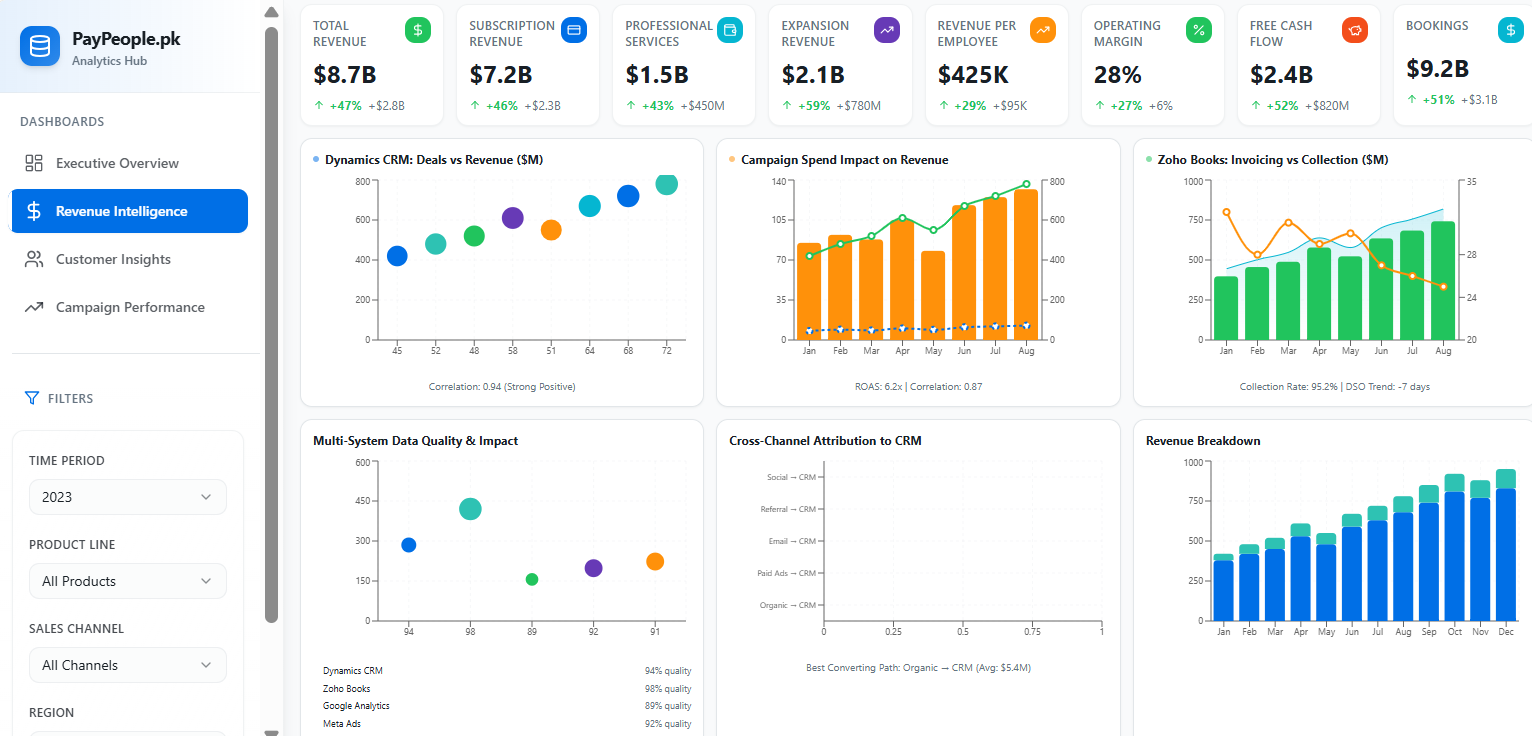The width and height of the screenshot is (1532, 736).
Task: Click the Free Cash Flow piggy icon
Action: click(x=1355, y=30)
